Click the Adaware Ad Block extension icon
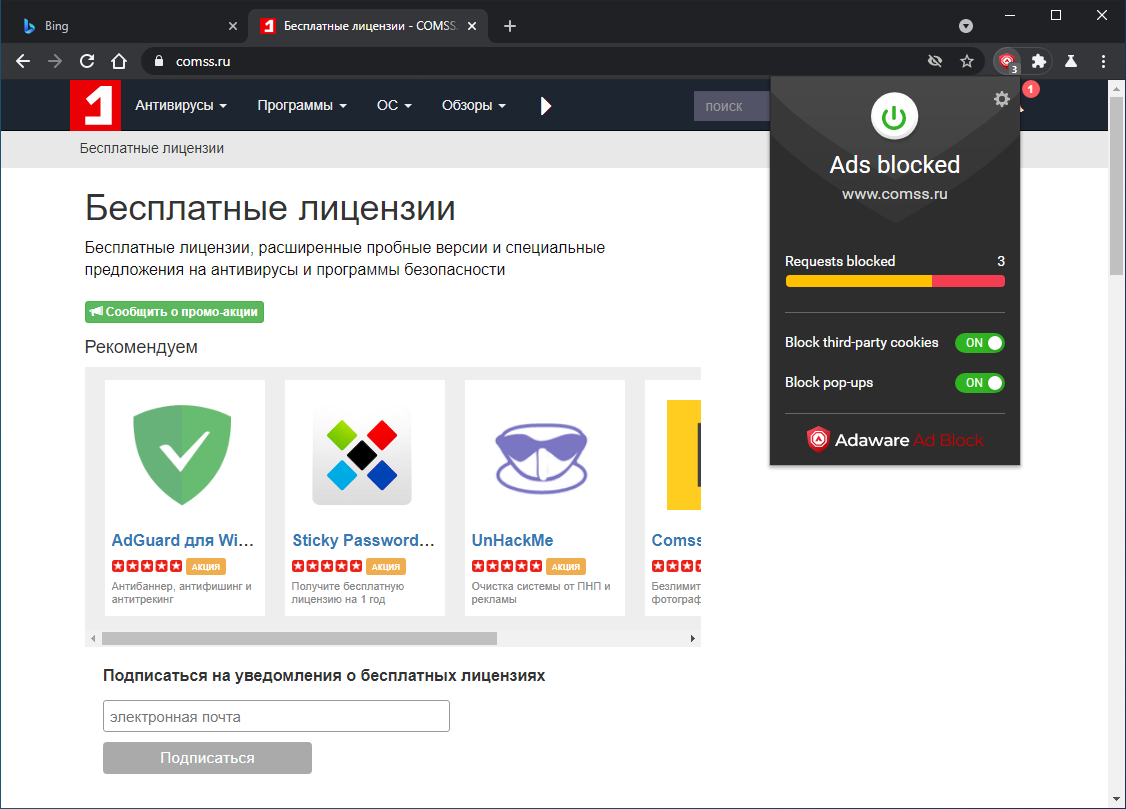The height and width of the screenshot is (809, 1126). (x=1007, y=62)
